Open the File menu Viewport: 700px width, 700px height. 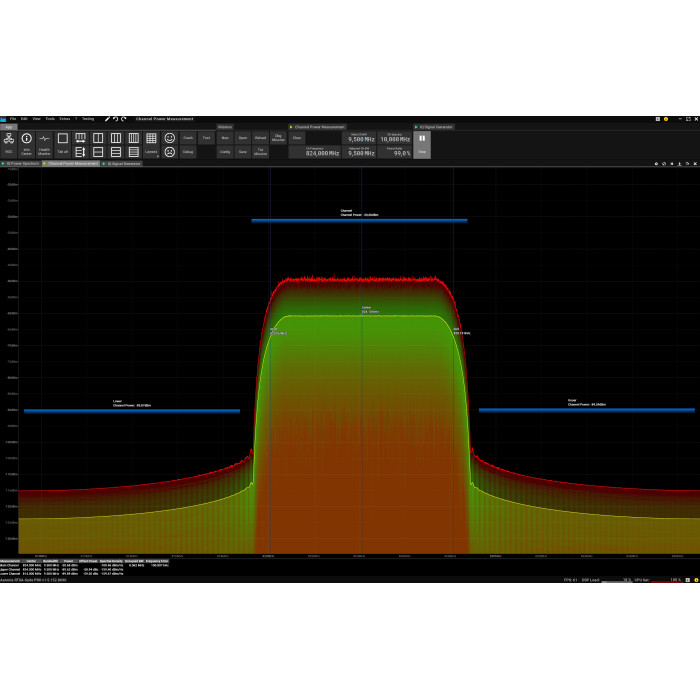12,118
